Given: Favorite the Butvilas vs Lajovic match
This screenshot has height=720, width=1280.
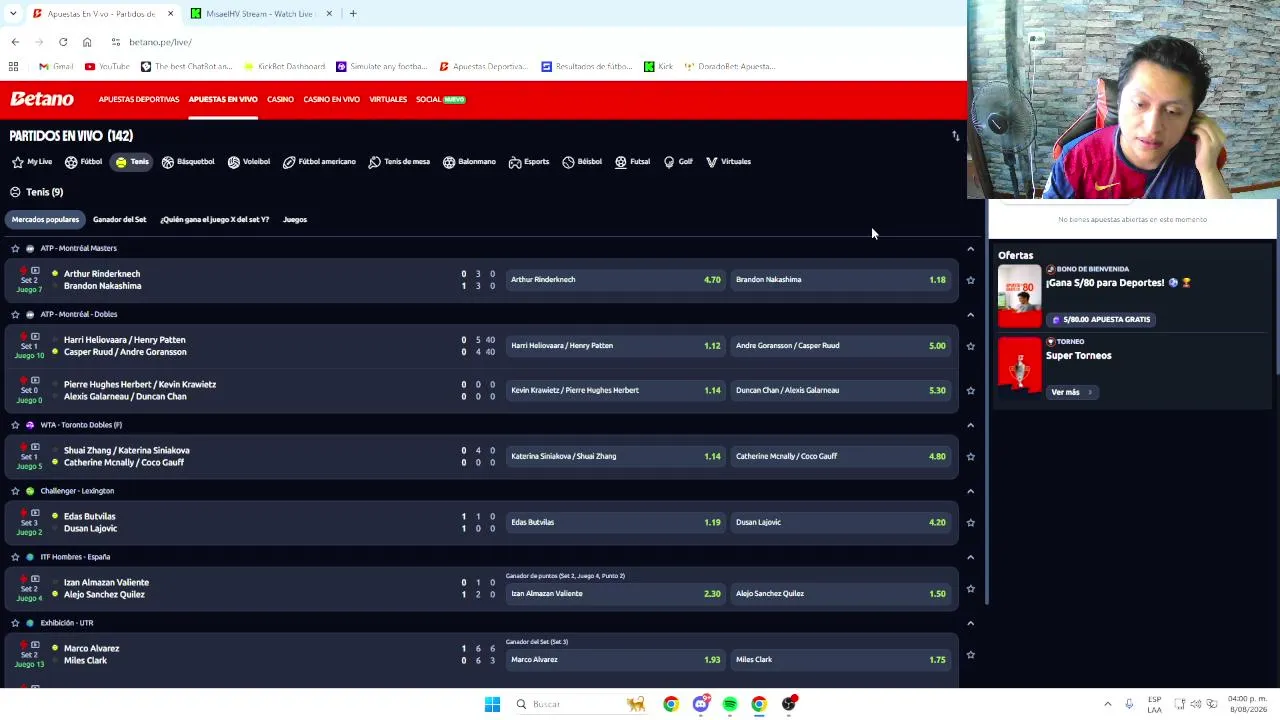Looking at the screenshot, I should pos(970,522).
